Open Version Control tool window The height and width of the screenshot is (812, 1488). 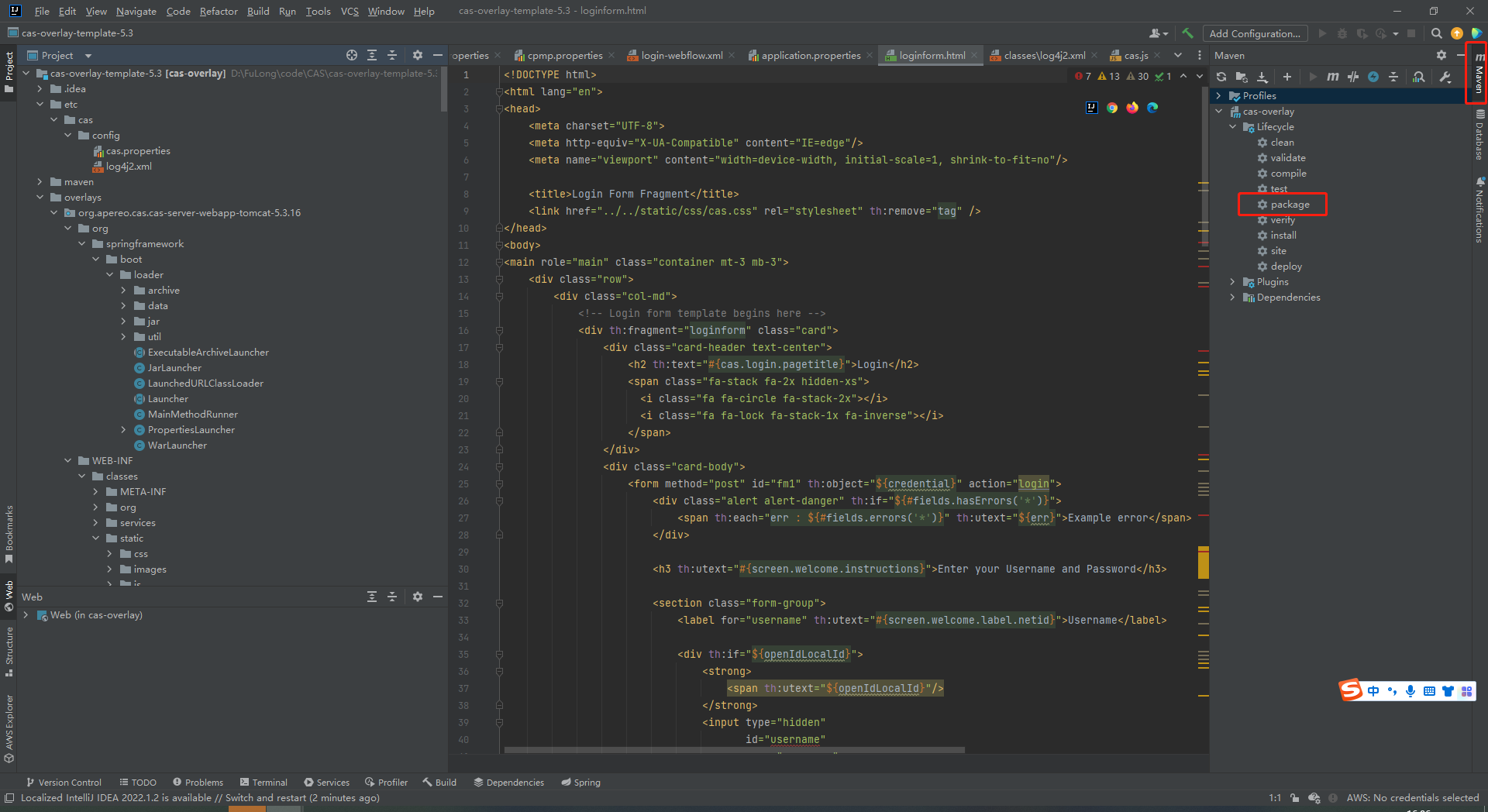pyautogui.click(x=64, y=783)
